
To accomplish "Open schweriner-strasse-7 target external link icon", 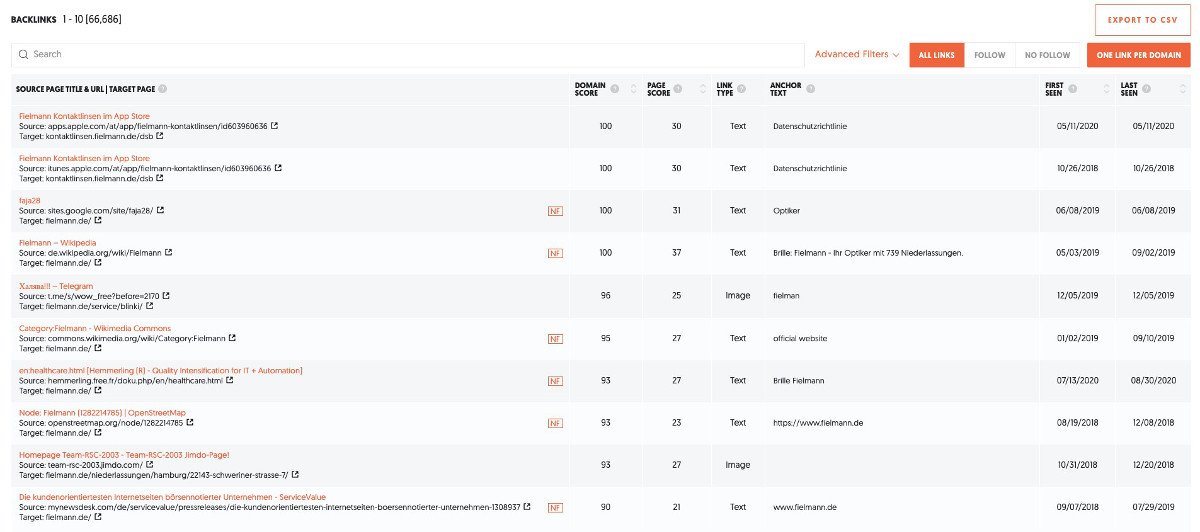I will pos(295,475).
